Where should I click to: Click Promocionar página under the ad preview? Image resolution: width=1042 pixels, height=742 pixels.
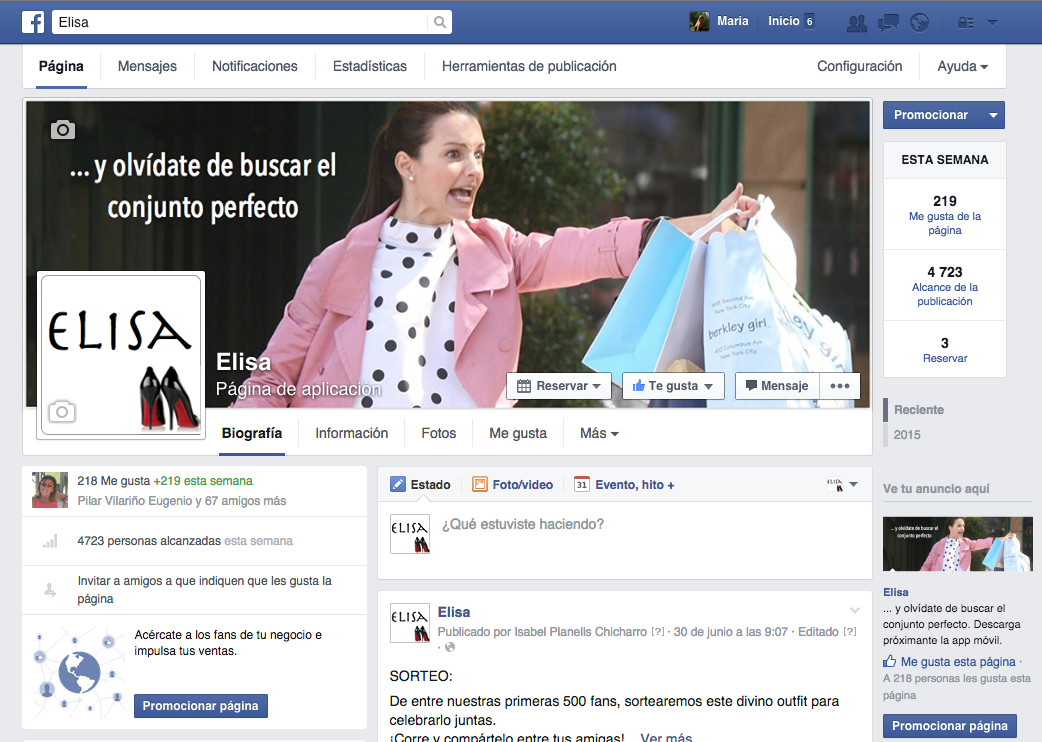pyautogui.click(x=950, y=725)
